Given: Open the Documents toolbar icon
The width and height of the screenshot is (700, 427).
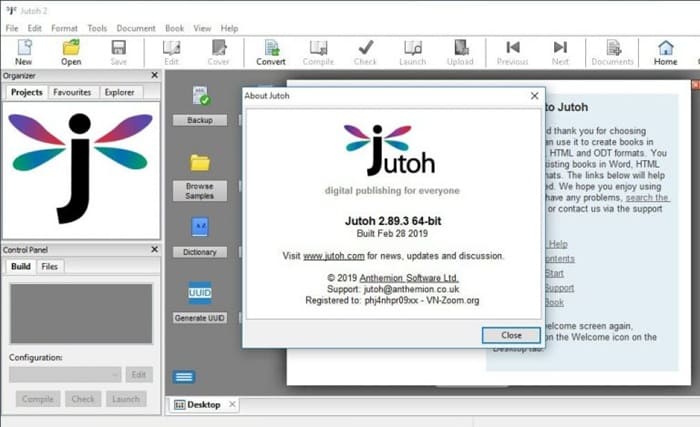Looking at the screenshot, I should [613, 48].
